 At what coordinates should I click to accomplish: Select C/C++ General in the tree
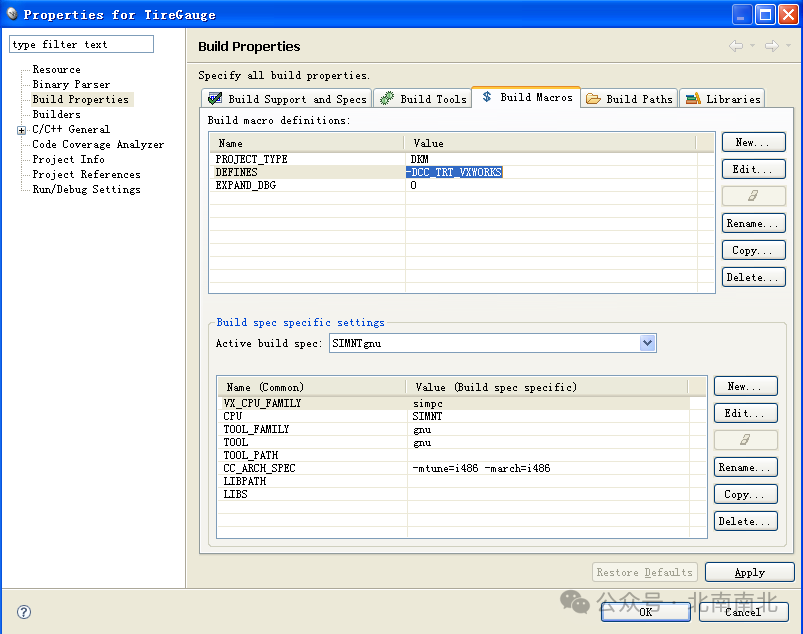(x=71, y=129)
